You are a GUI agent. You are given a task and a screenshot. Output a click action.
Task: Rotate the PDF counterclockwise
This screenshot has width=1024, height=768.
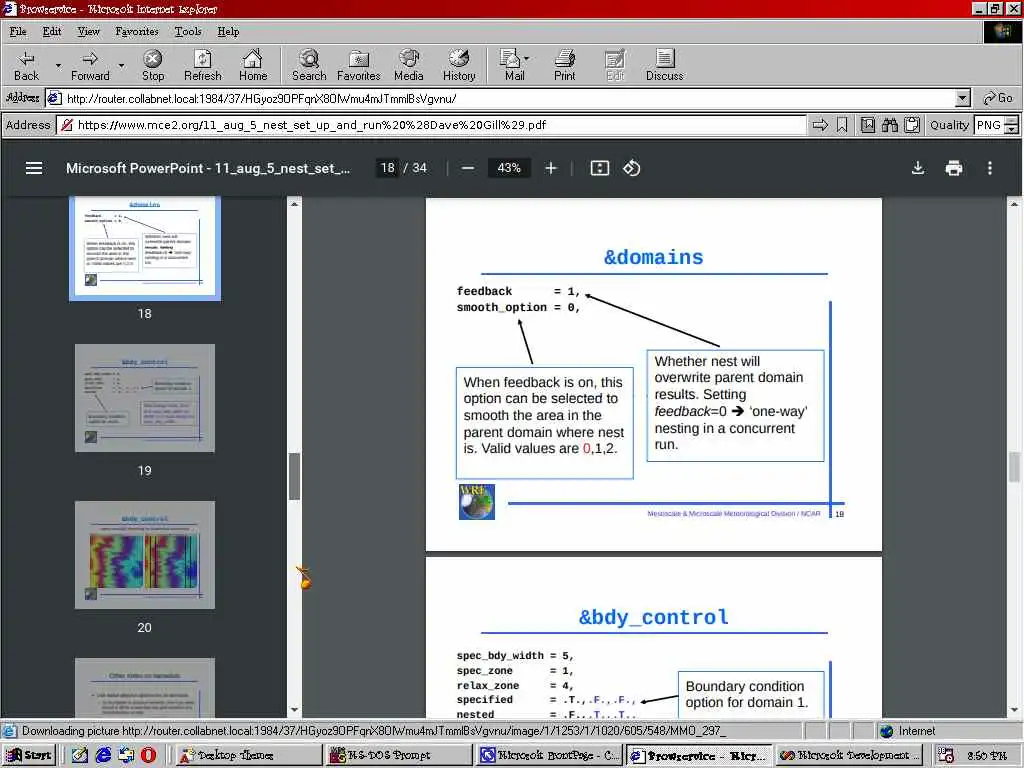632,168
